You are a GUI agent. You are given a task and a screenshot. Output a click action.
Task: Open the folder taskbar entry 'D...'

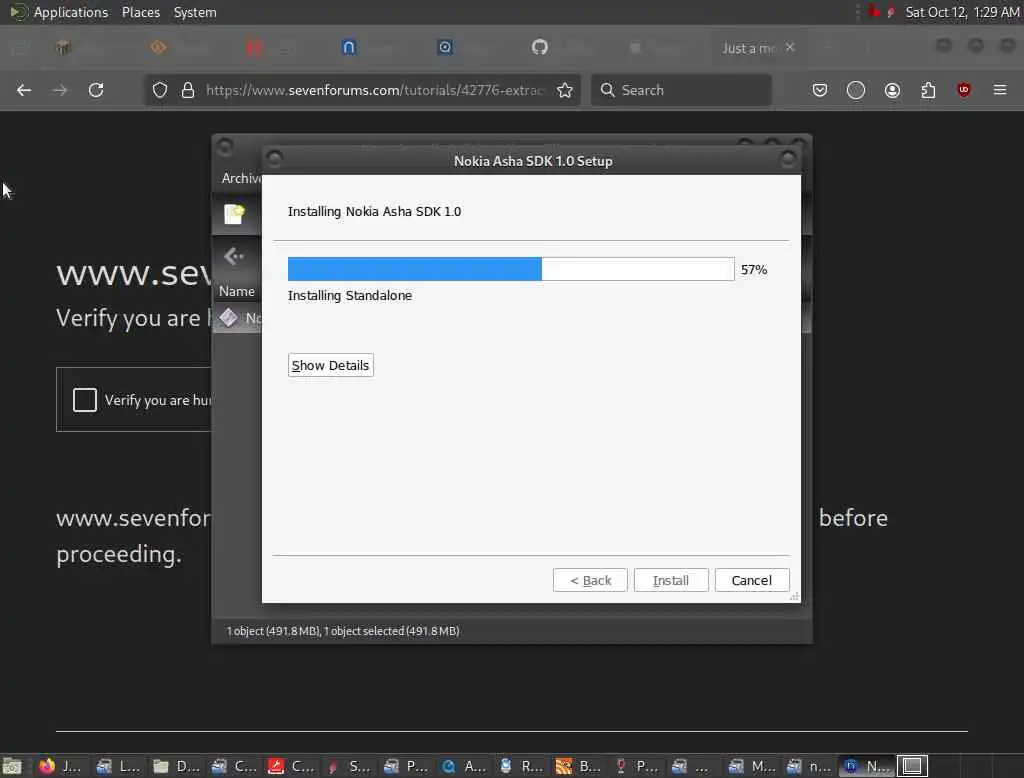point(176,766)
